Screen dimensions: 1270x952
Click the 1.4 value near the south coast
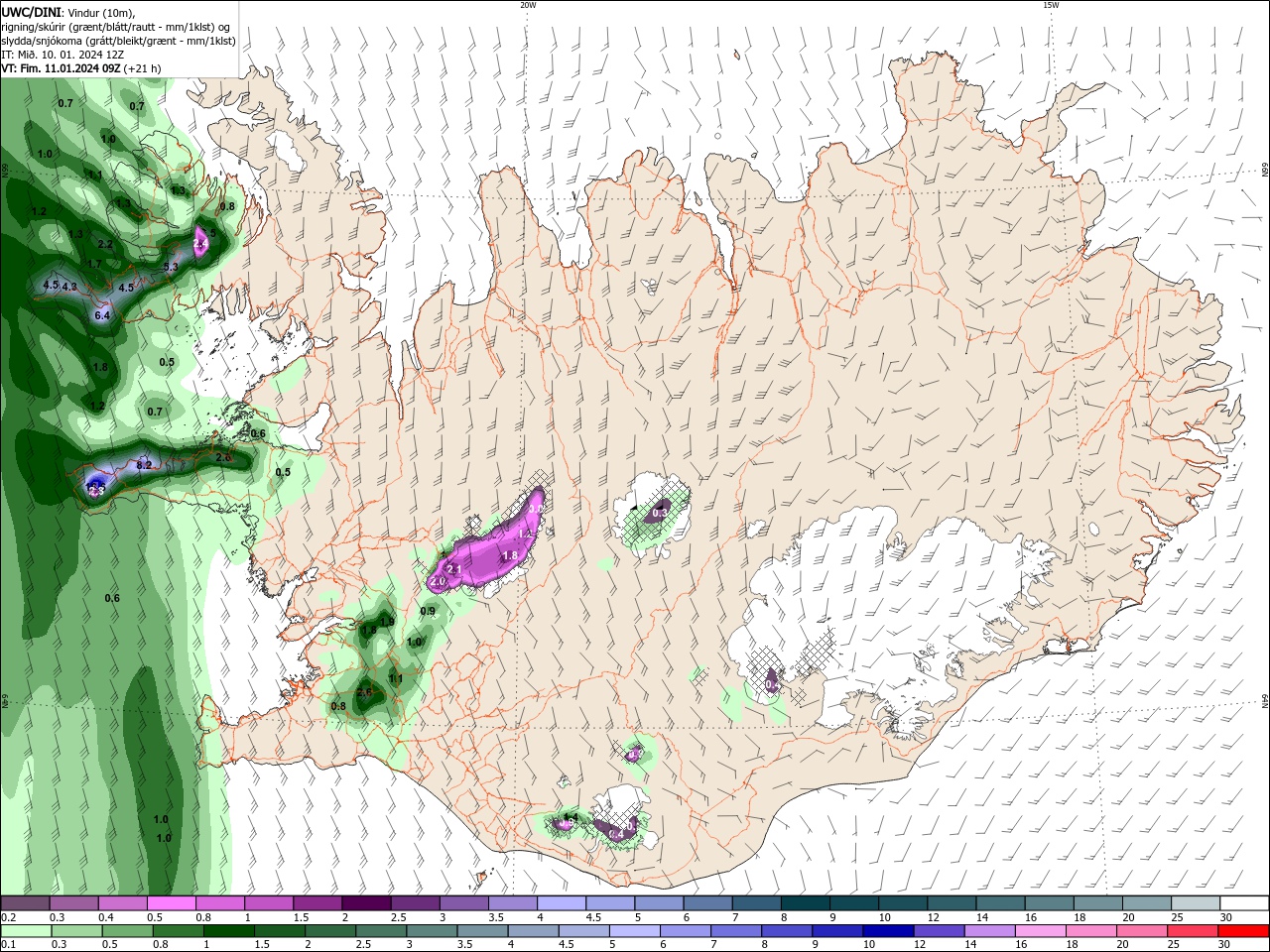pos(570,817)
